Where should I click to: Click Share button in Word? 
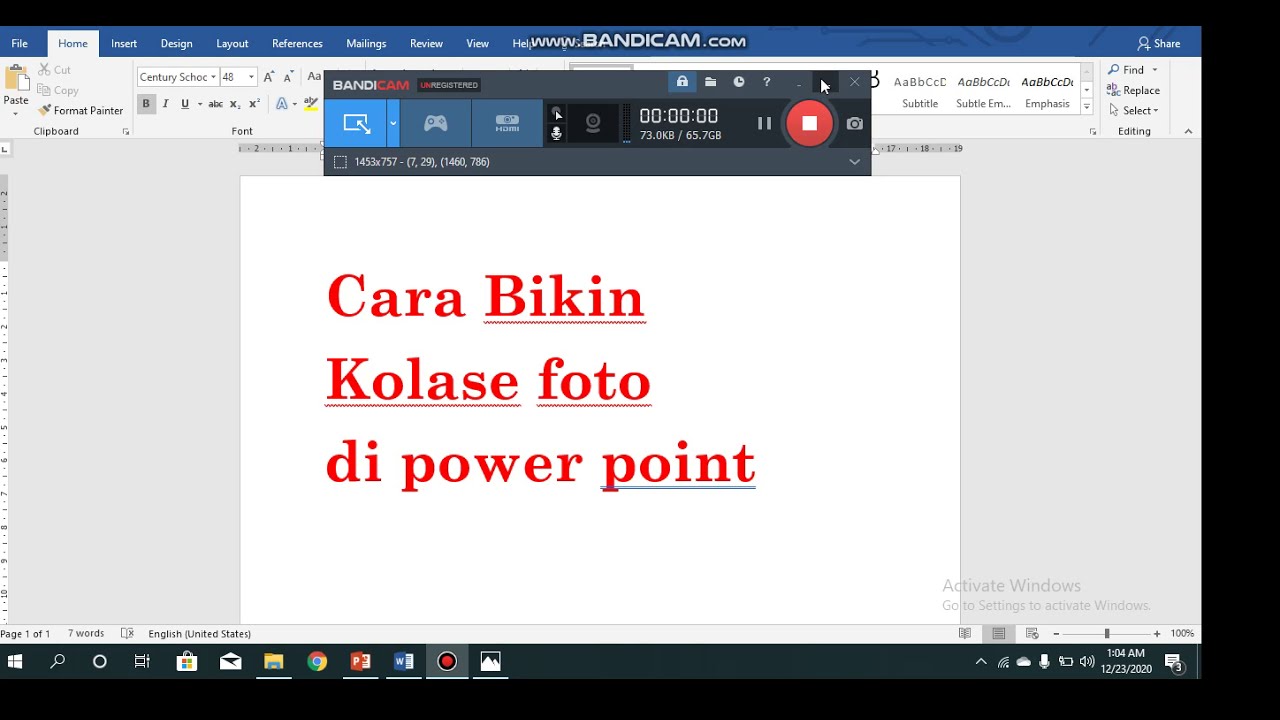[1159, 44]
